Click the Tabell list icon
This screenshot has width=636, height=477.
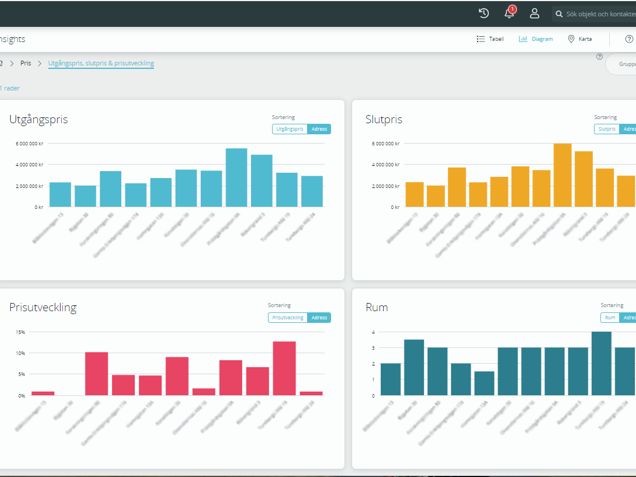[x=481, y=39]
